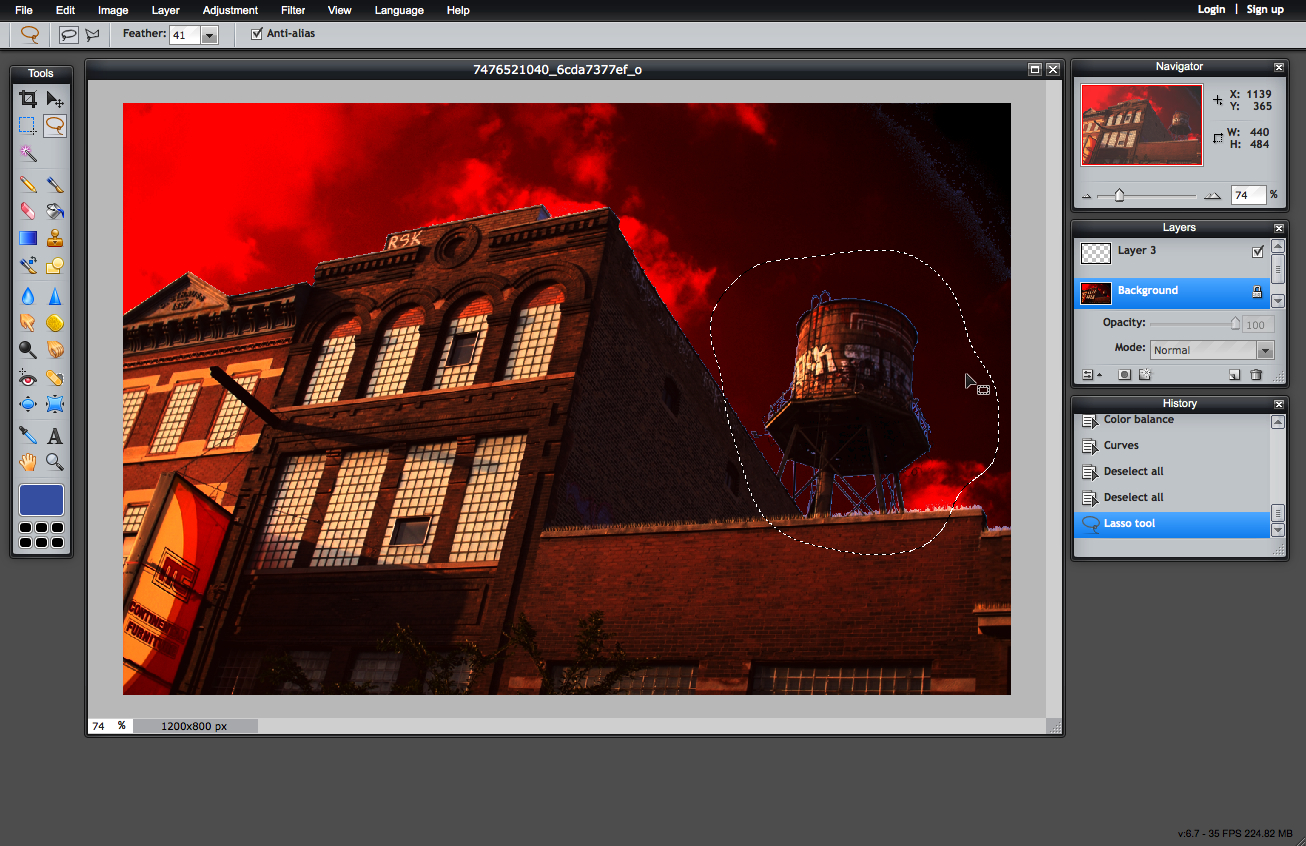Select the Brush tool

(55, 184)
